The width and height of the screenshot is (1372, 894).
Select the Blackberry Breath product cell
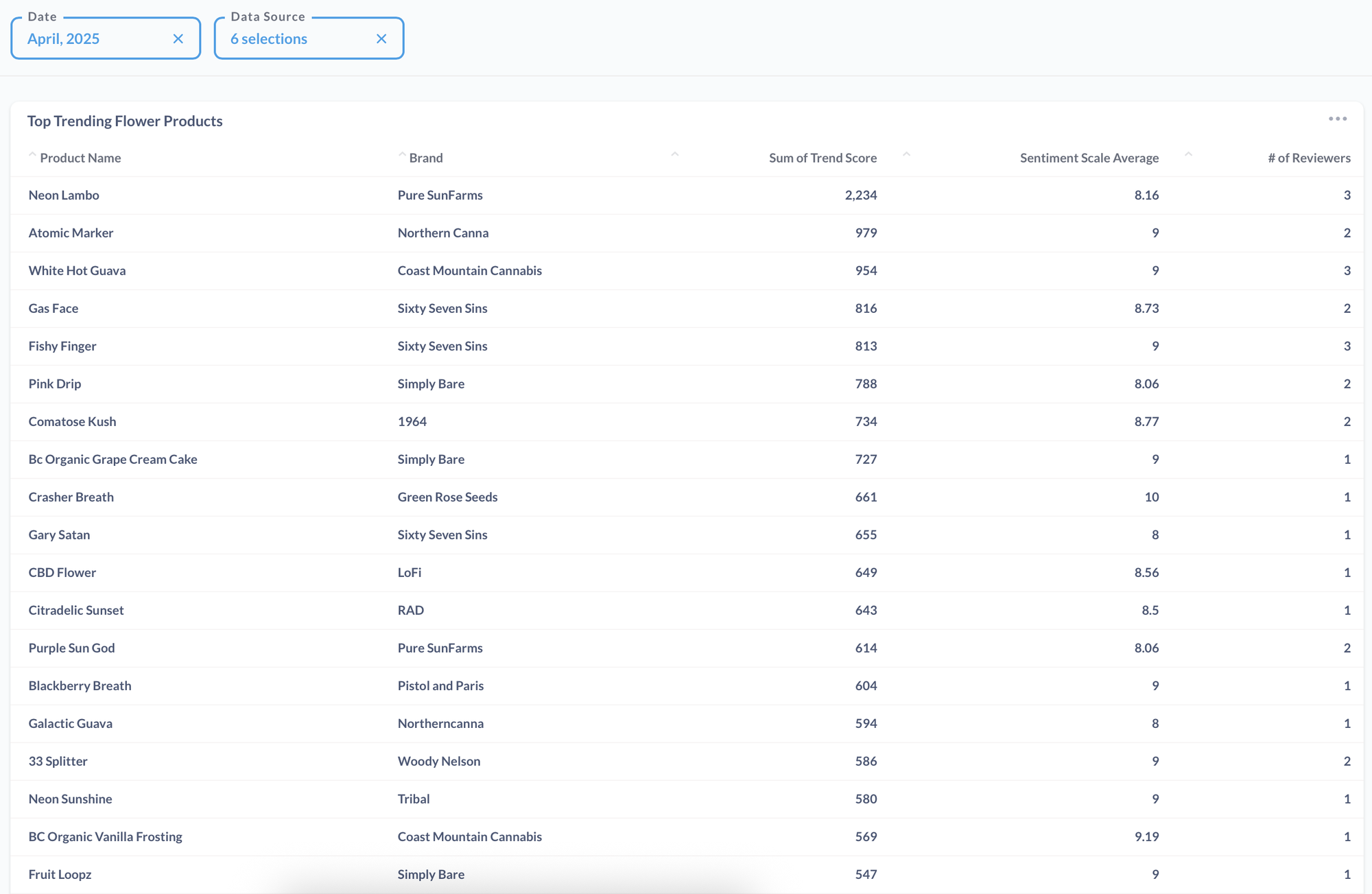coord(80,685)
